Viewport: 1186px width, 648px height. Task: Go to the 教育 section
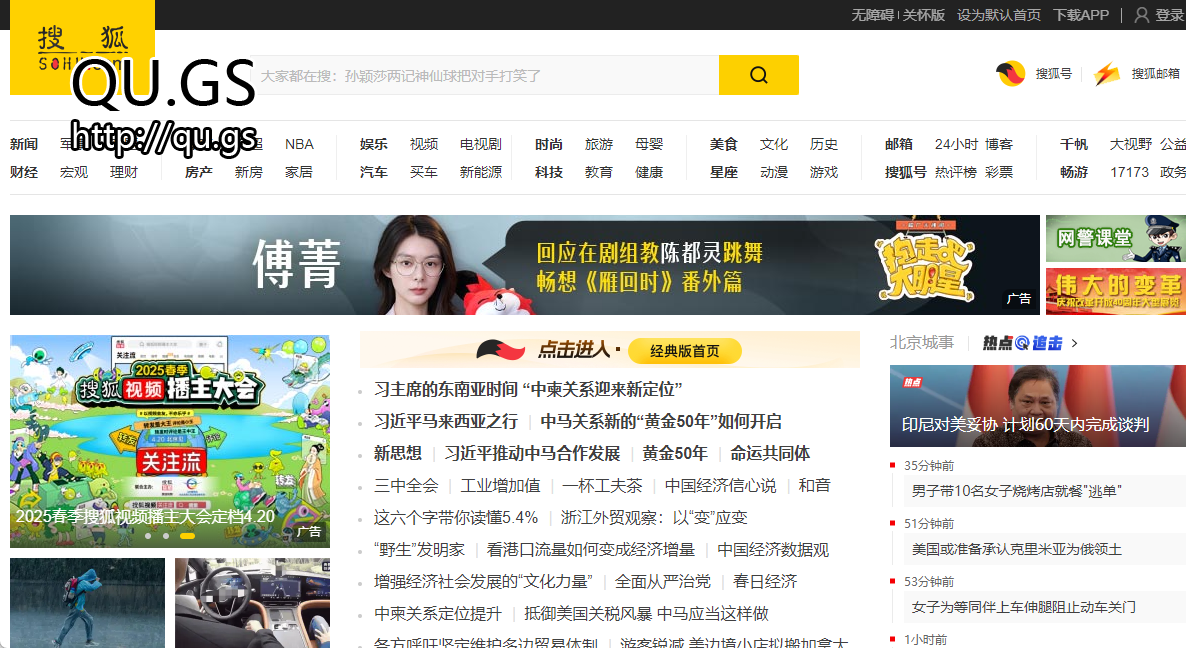pyautogui.click(x=599, y=172)
